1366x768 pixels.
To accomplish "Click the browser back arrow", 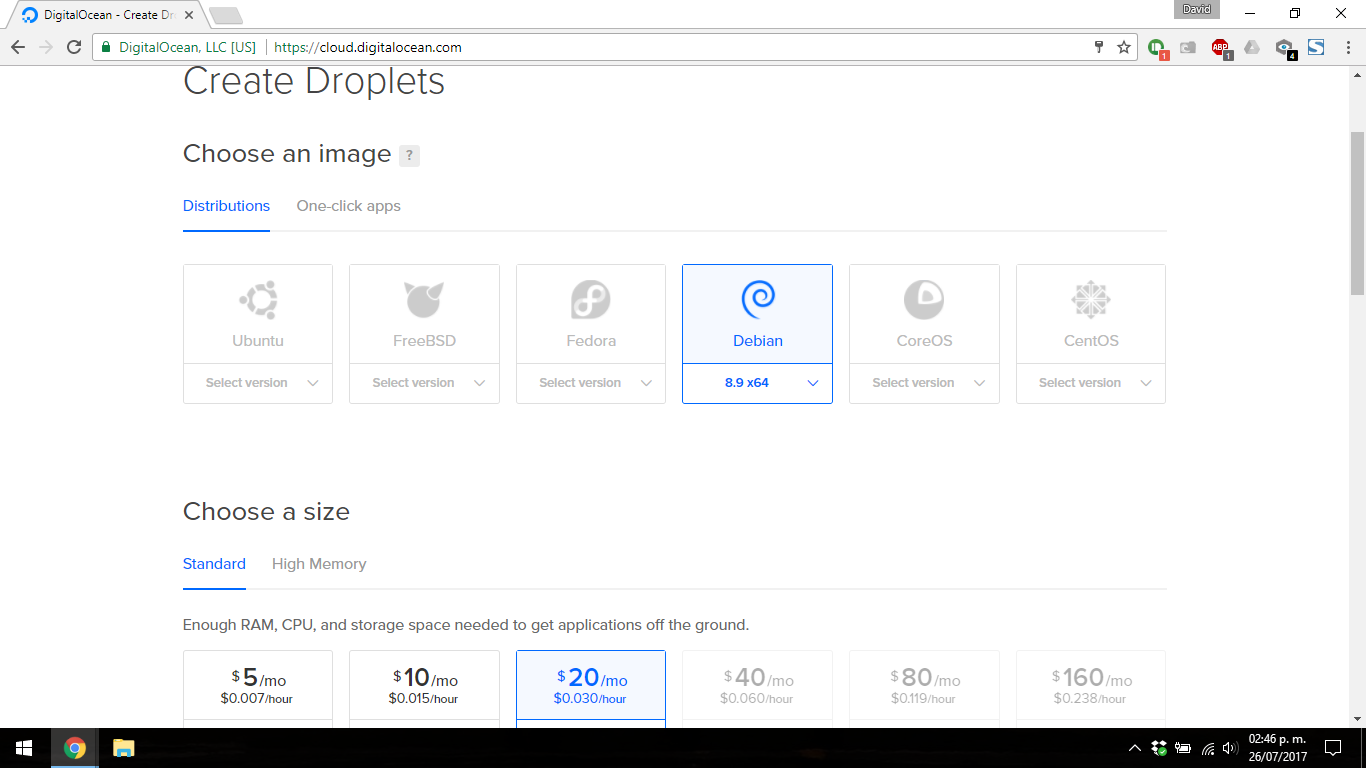I will coord(18,47).
